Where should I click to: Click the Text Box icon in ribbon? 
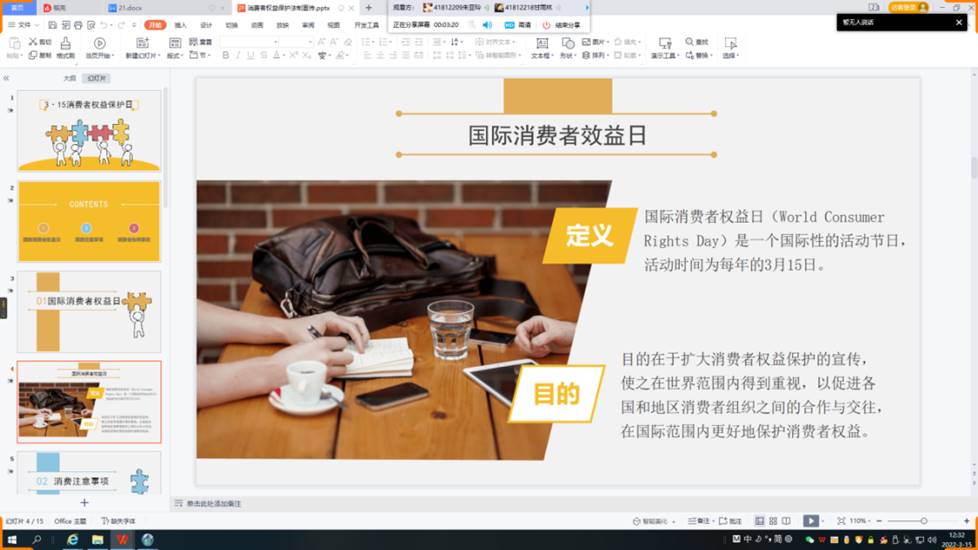tap(542, 44)
